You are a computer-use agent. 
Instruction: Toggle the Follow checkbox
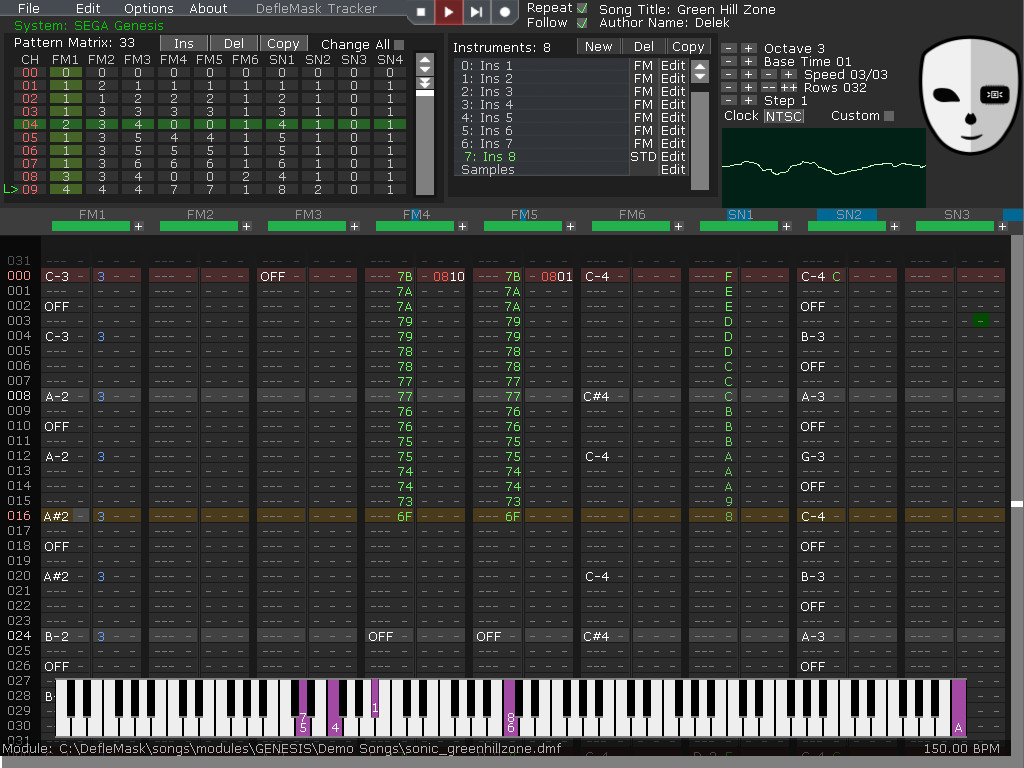pos(582,22)
